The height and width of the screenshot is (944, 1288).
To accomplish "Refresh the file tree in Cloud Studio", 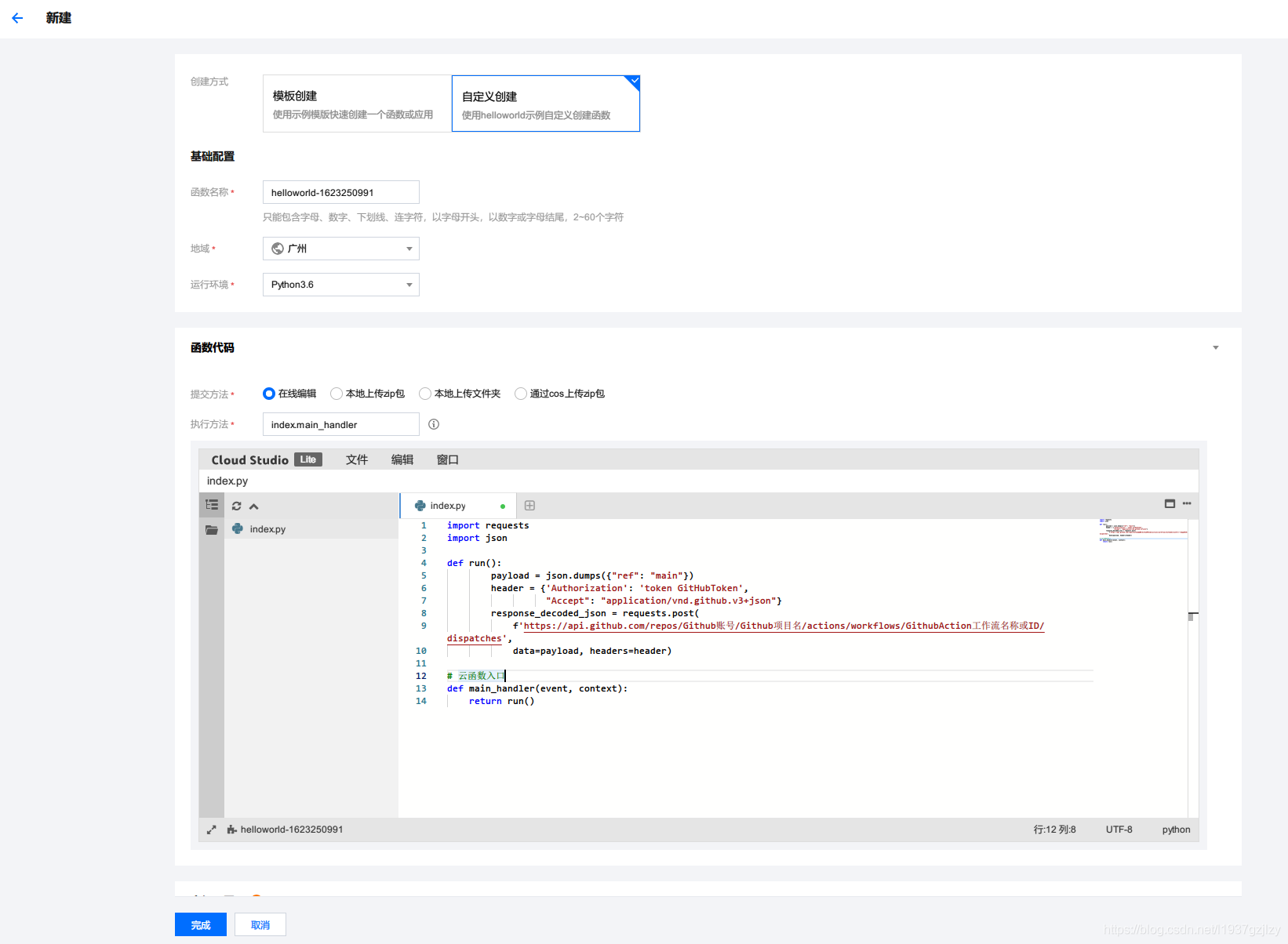I will coord(236,506).
